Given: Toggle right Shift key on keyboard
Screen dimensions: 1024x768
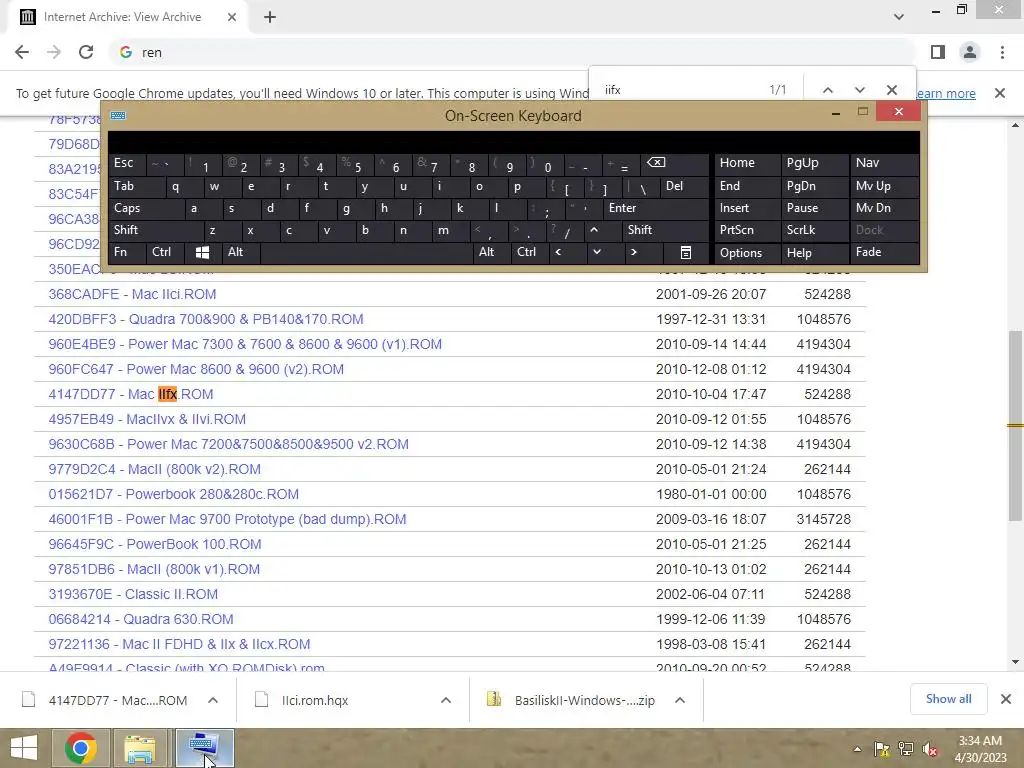Looking at the screenshot, I should (665, 230).
